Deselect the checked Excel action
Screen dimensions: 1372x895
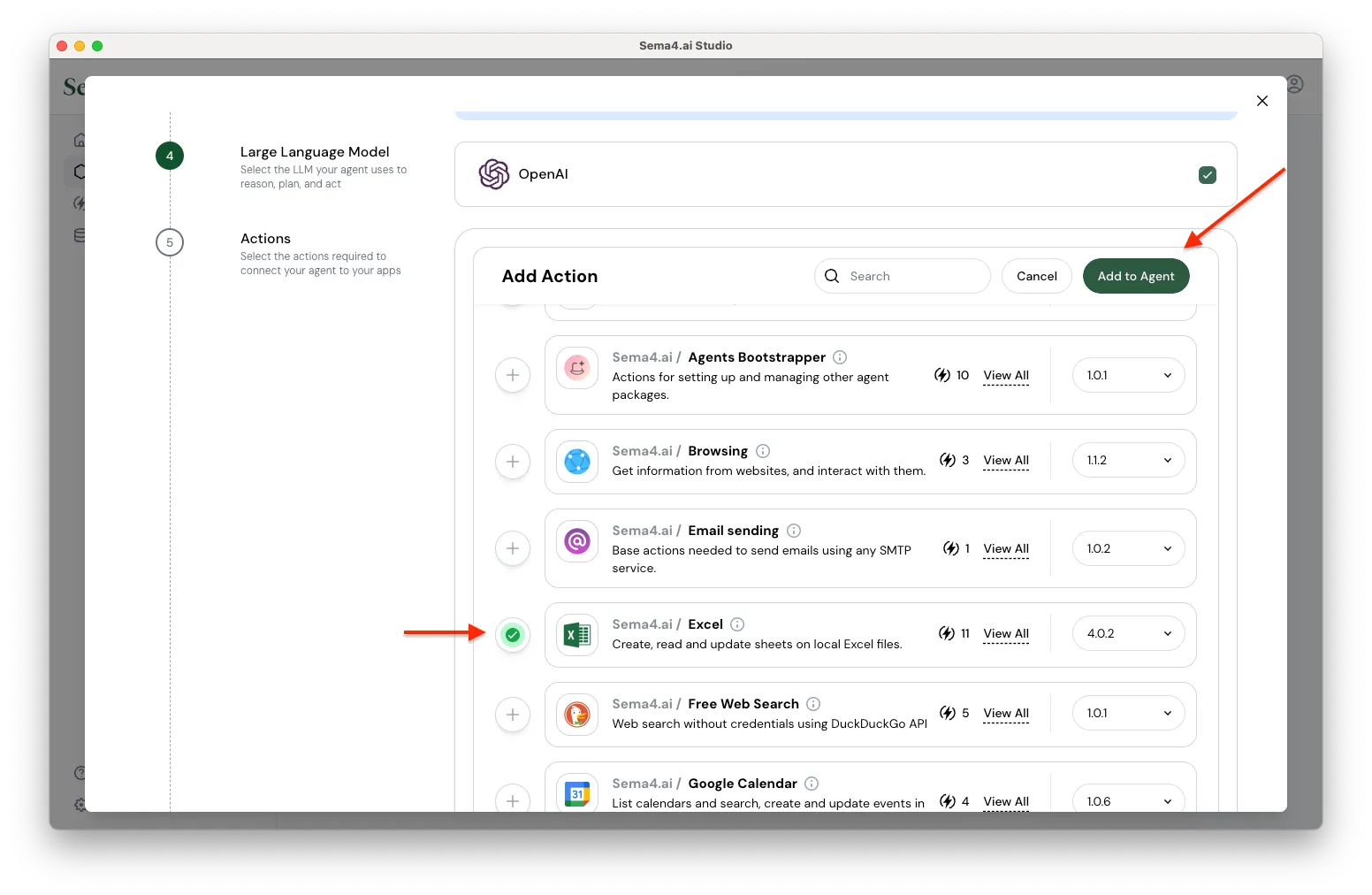pos(513,635)
